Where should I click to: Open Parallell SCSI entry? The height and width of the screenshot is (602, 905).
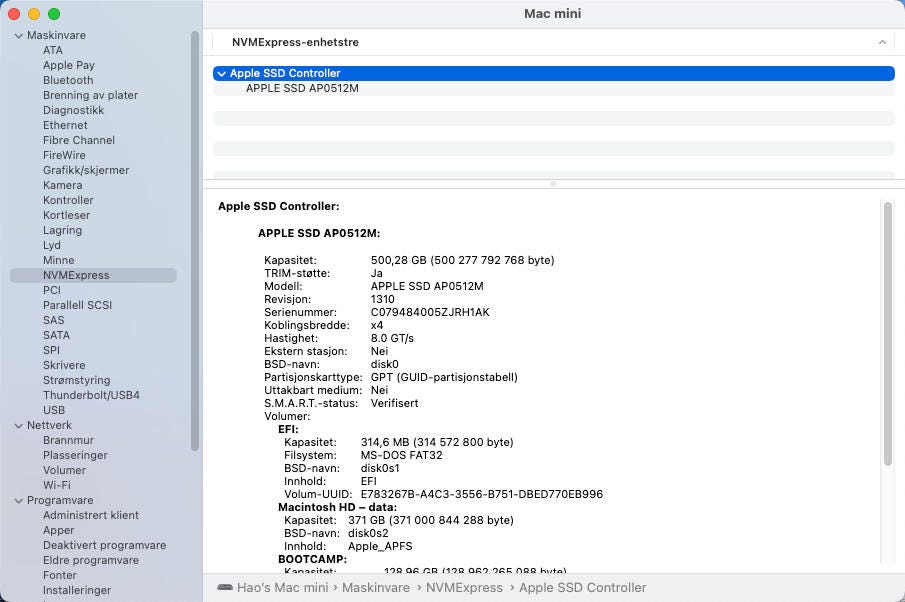tap(77, 305)
